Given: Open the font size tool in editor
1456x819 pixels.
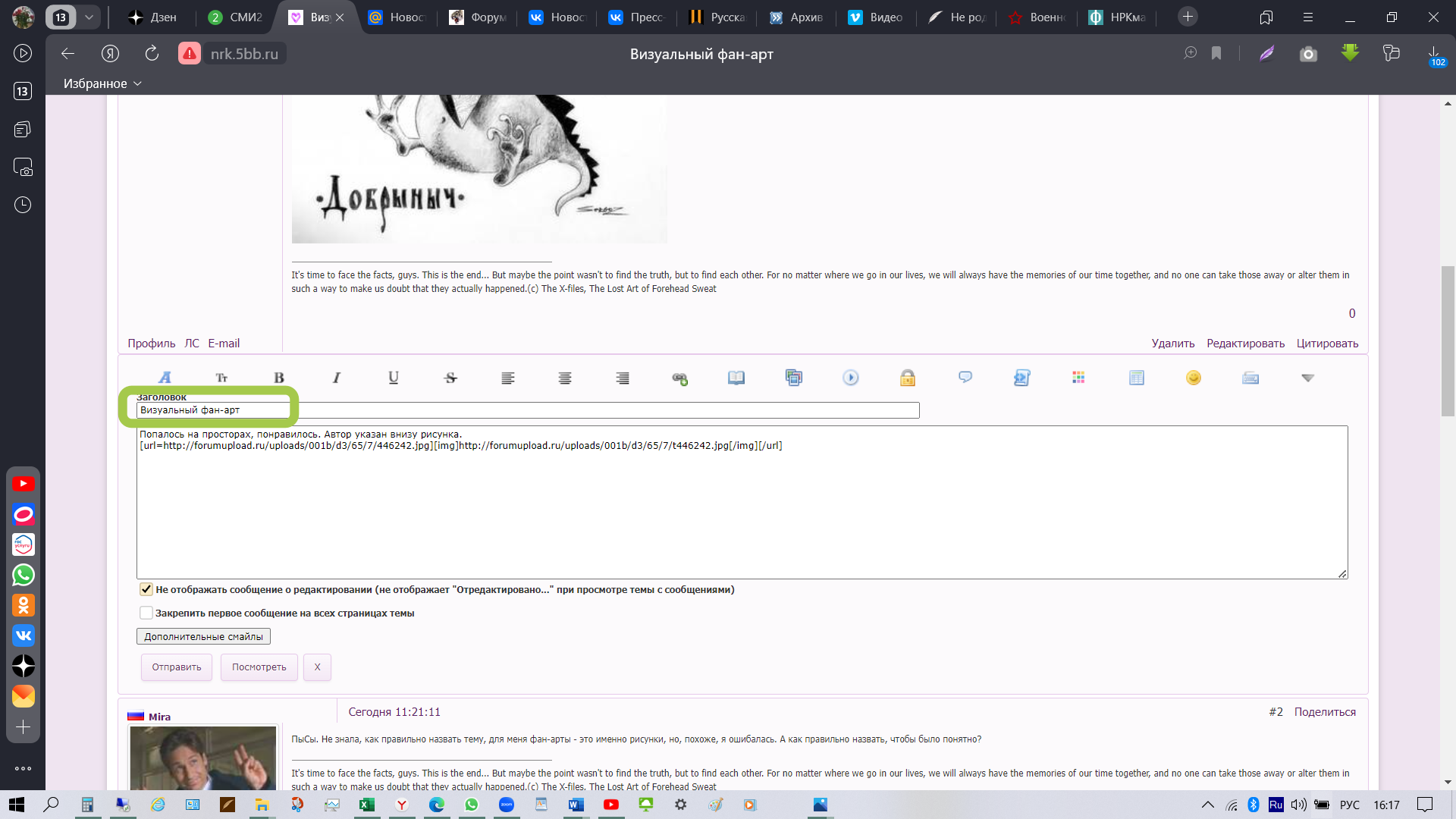Looking at the screenshot, I should pyautogui.click(x=221, y=378).
